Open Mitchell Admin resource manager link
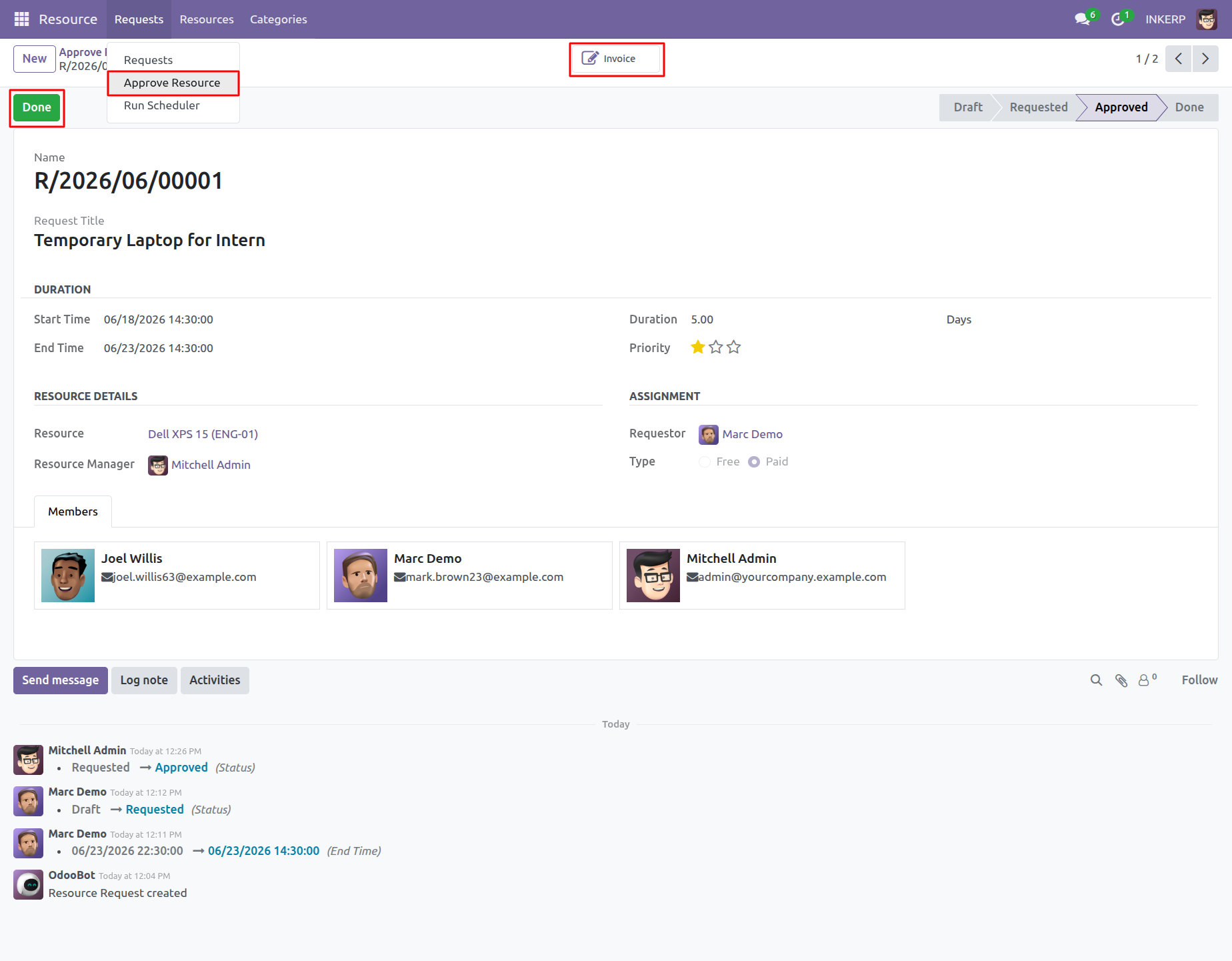1232x961 pixels. tap(211, 465)
